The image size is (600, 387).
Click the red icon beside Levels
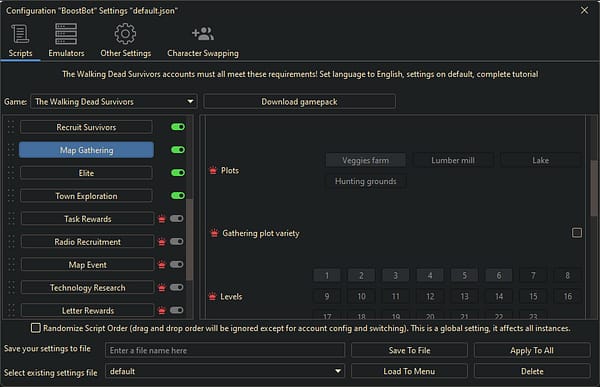(x=212, y=296)
